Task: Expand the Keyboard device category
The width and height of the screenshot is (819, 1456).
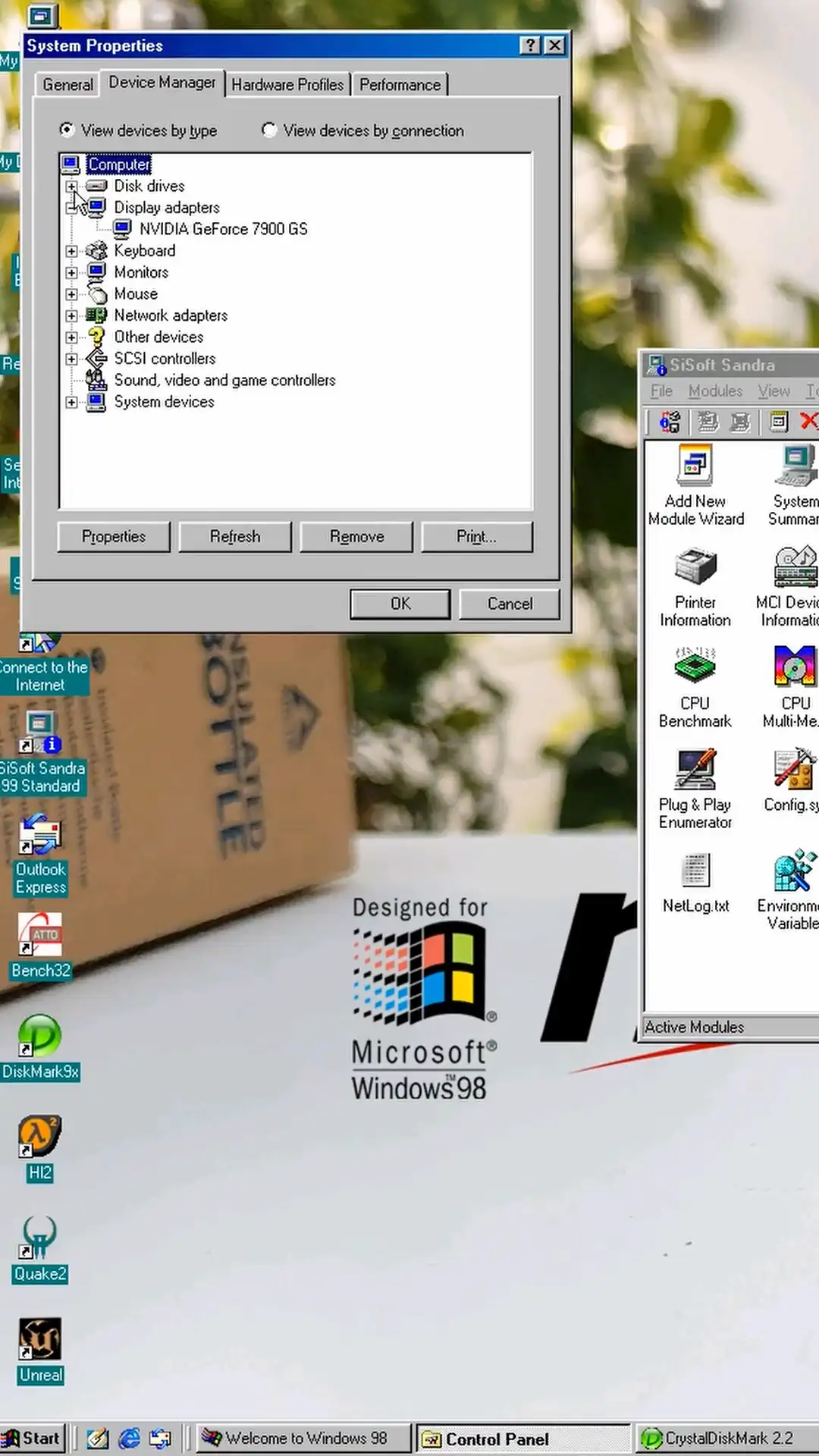Action: coord(71,251)
